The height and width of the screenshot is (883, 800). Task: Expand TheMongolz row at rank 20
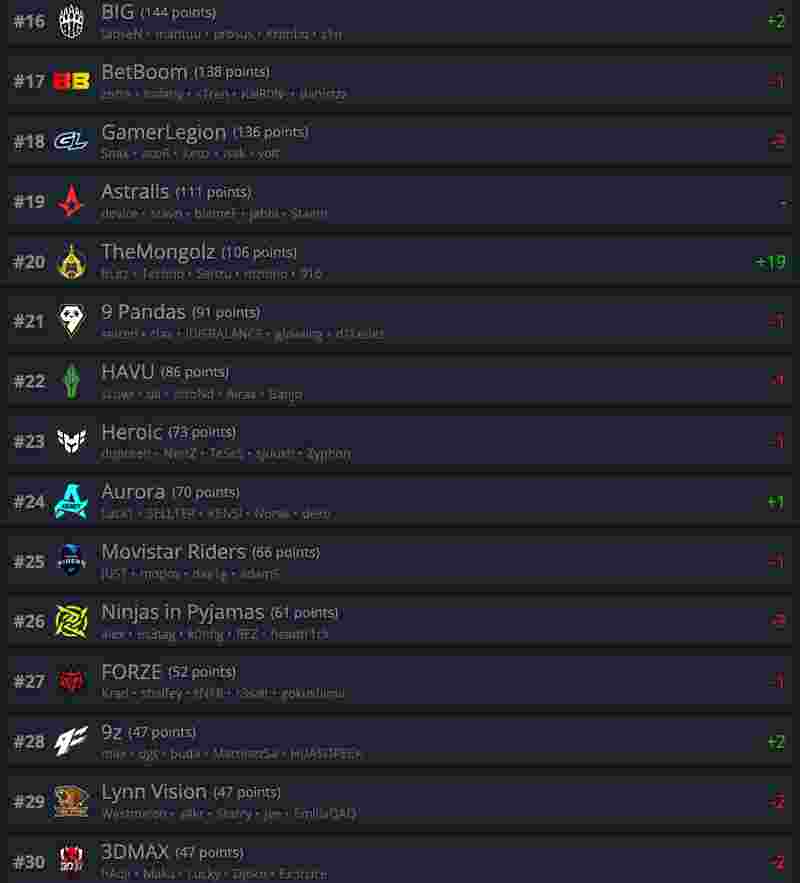click(400, 261)
